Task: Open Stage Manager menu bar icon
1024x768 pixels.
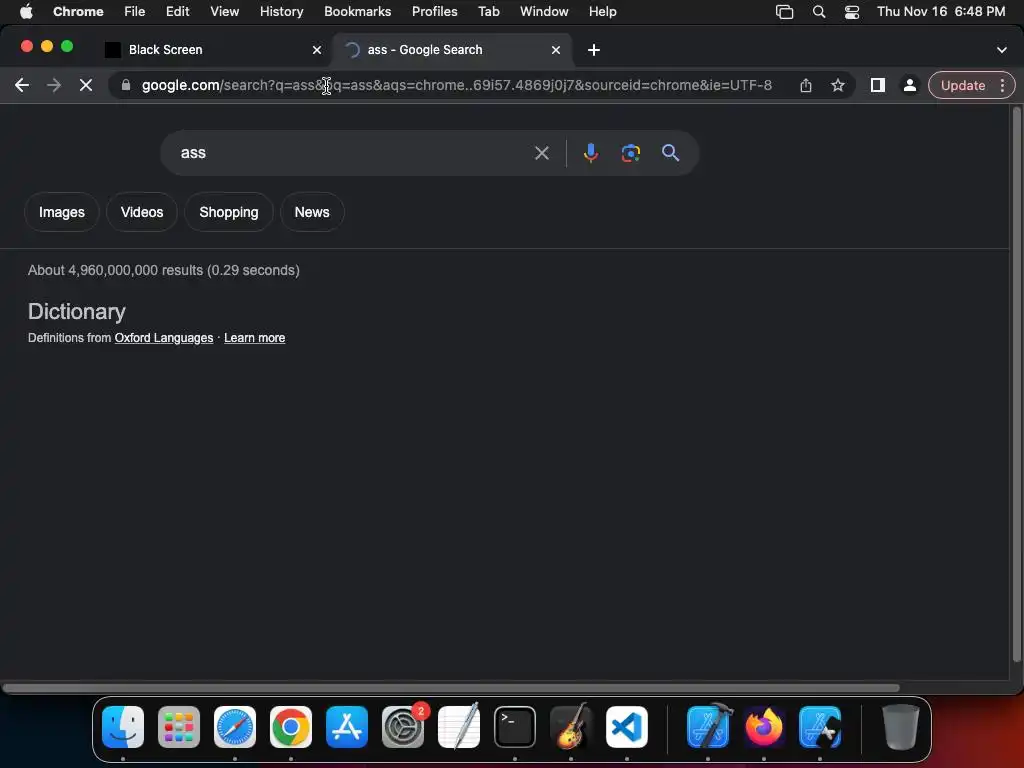Action: [784, 12]
